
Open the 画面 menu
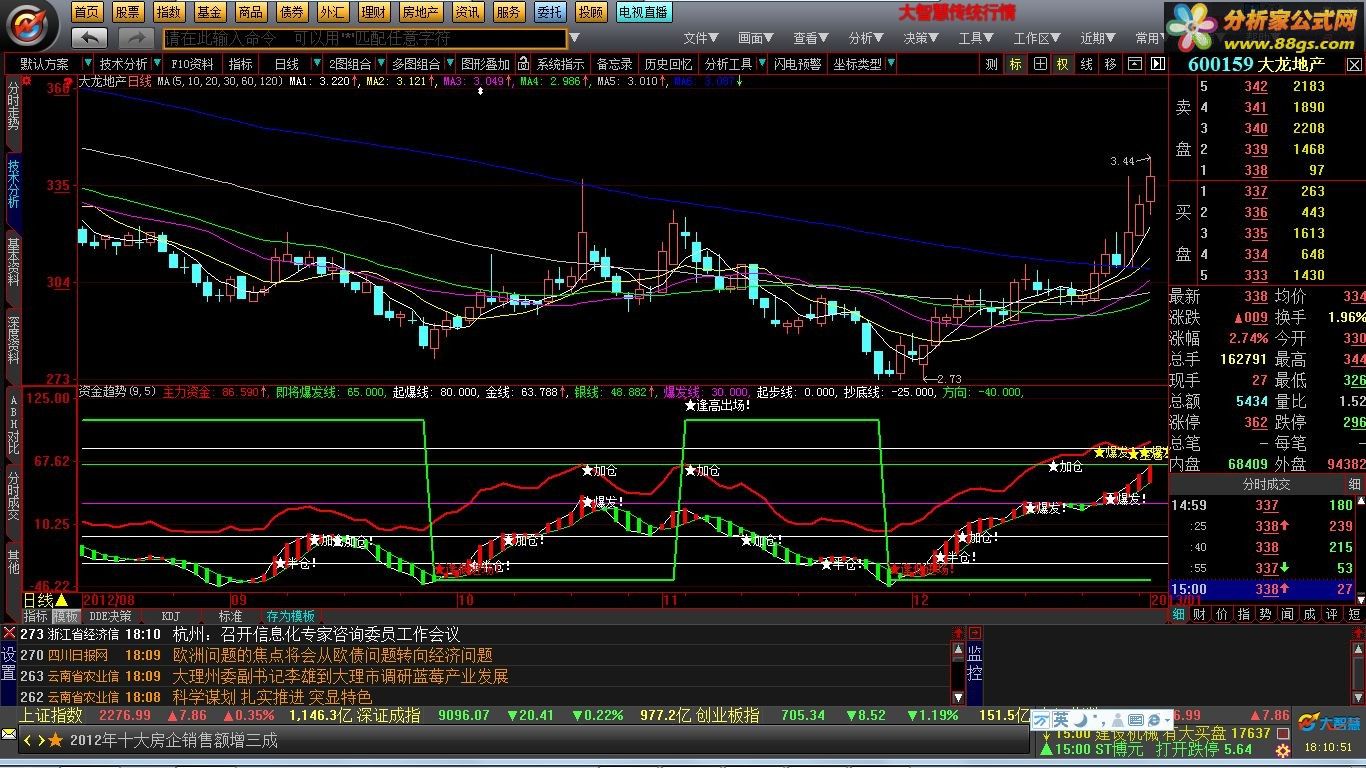coord(757,38)
